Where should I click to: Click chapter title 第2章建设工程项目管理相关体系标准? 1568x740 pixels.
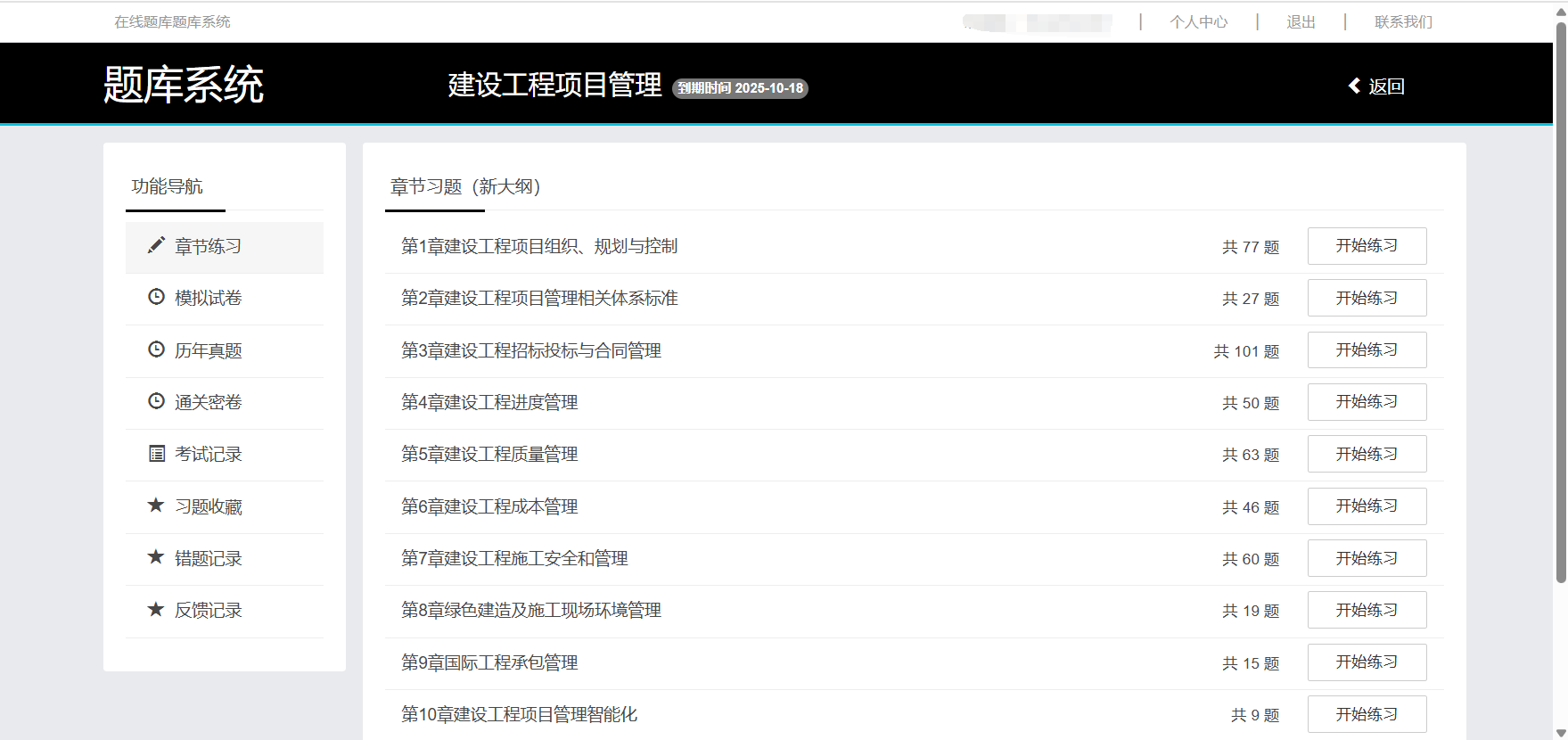click(x=539, y=298)
